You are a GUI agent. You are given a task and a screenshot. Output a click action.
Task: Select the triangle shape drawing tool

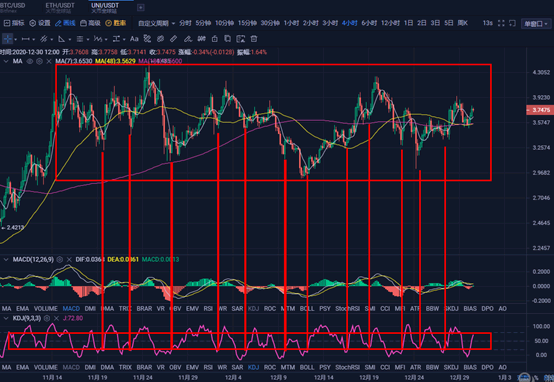(x=61, y=39)
